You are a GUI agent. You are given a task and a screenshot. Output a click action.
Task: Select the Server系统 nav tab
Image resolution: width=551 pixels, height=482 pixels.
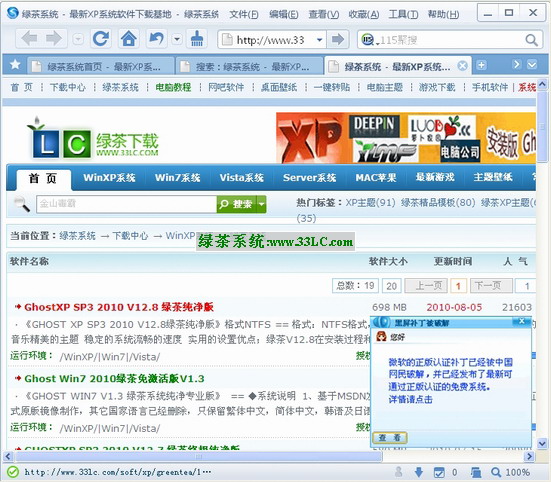[310, 177]
